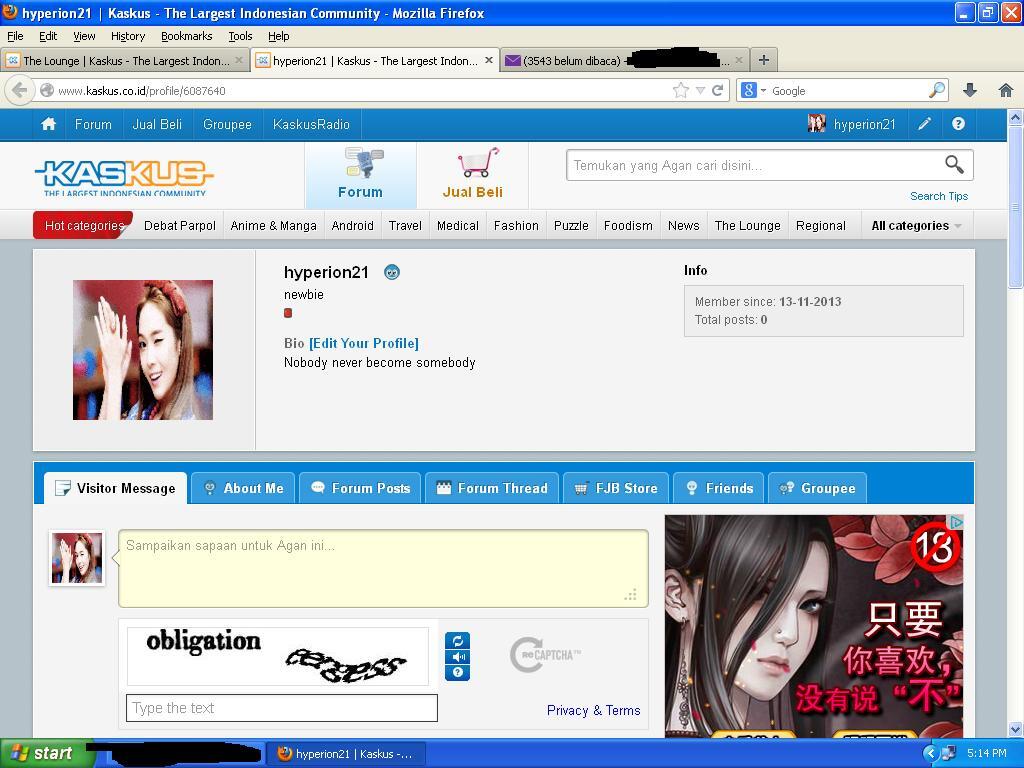
Task: Go to Firefox home page icon
Action: click(x=1006, y=90)
